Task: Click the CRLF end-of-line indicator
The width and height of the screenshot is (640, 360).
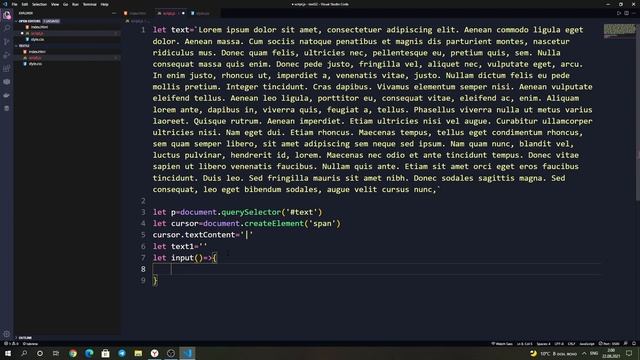Action: click(x=571, y=344)
